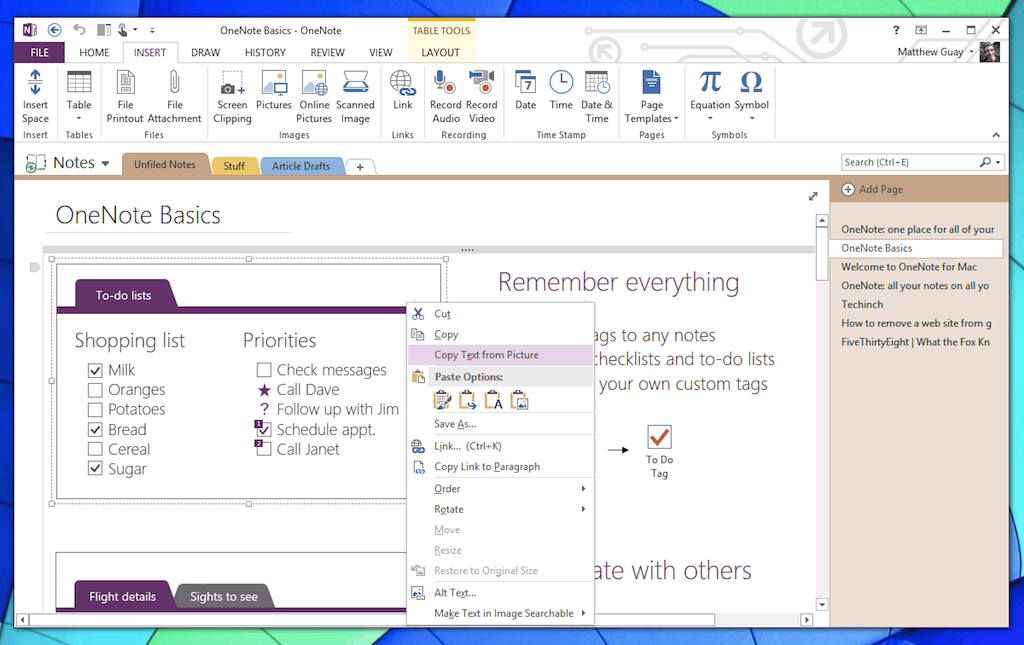Expand page to full view arrow

point(813,196)
